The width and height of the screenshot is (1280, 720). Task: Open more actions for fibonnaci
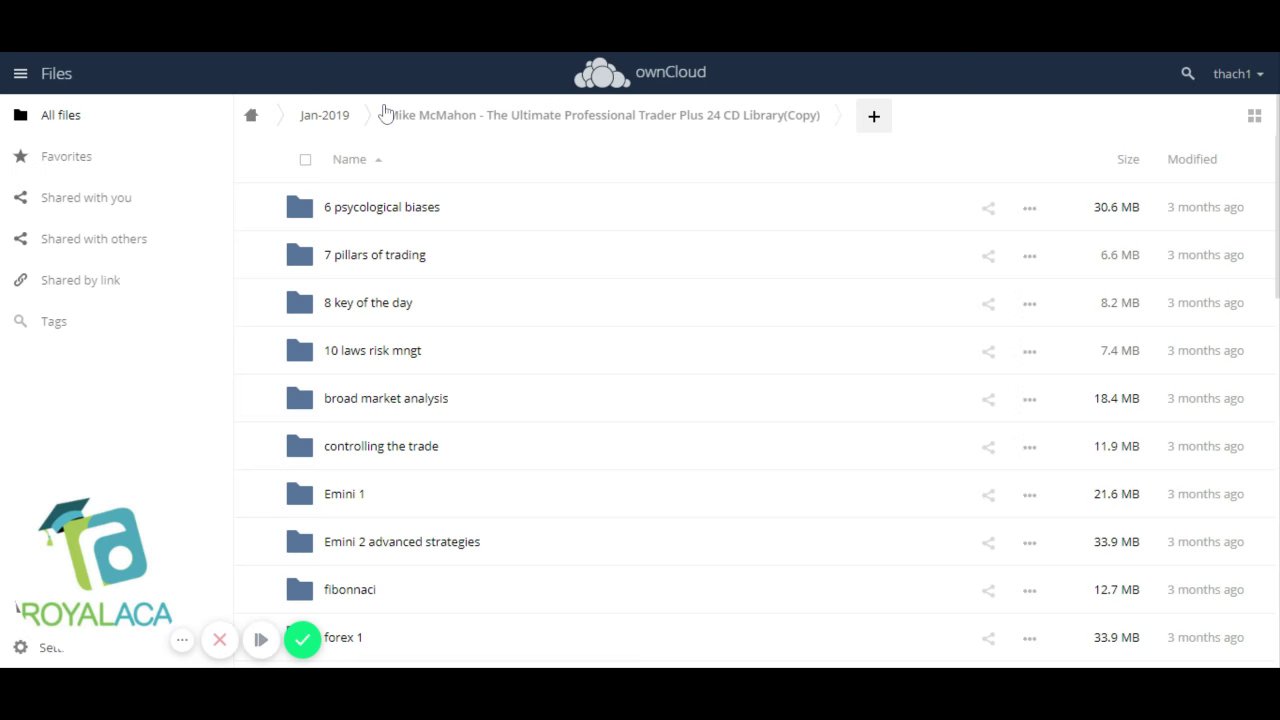coord(1029,591)
